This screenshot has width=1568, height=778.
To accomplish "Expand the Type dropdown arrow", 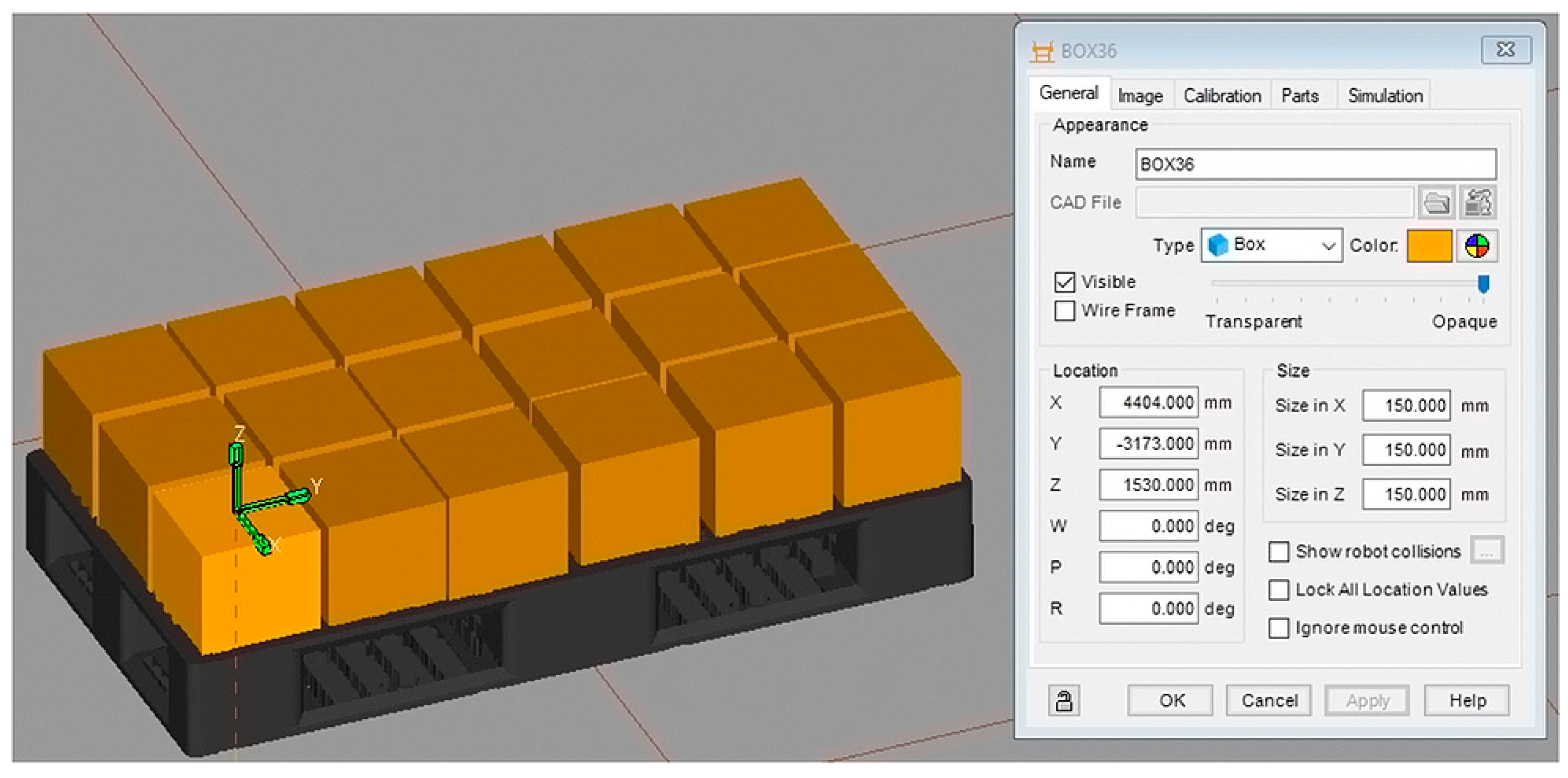I will [x=1328, y=246].
